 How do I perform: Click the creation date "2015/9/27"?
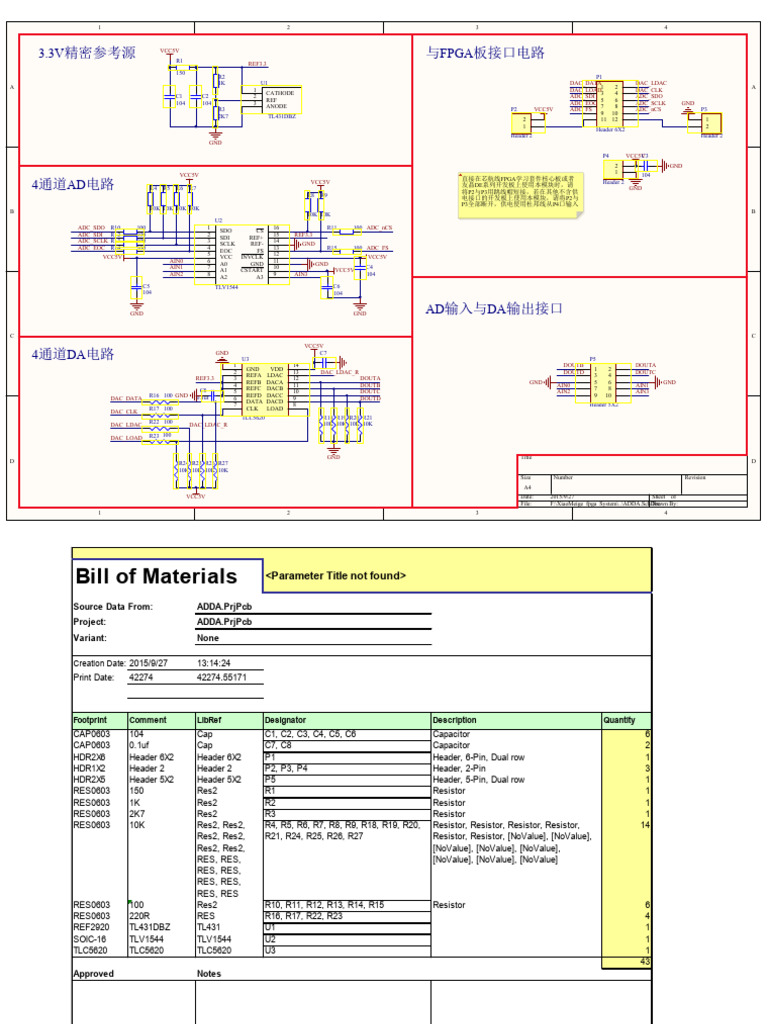[x=148, y=663]
